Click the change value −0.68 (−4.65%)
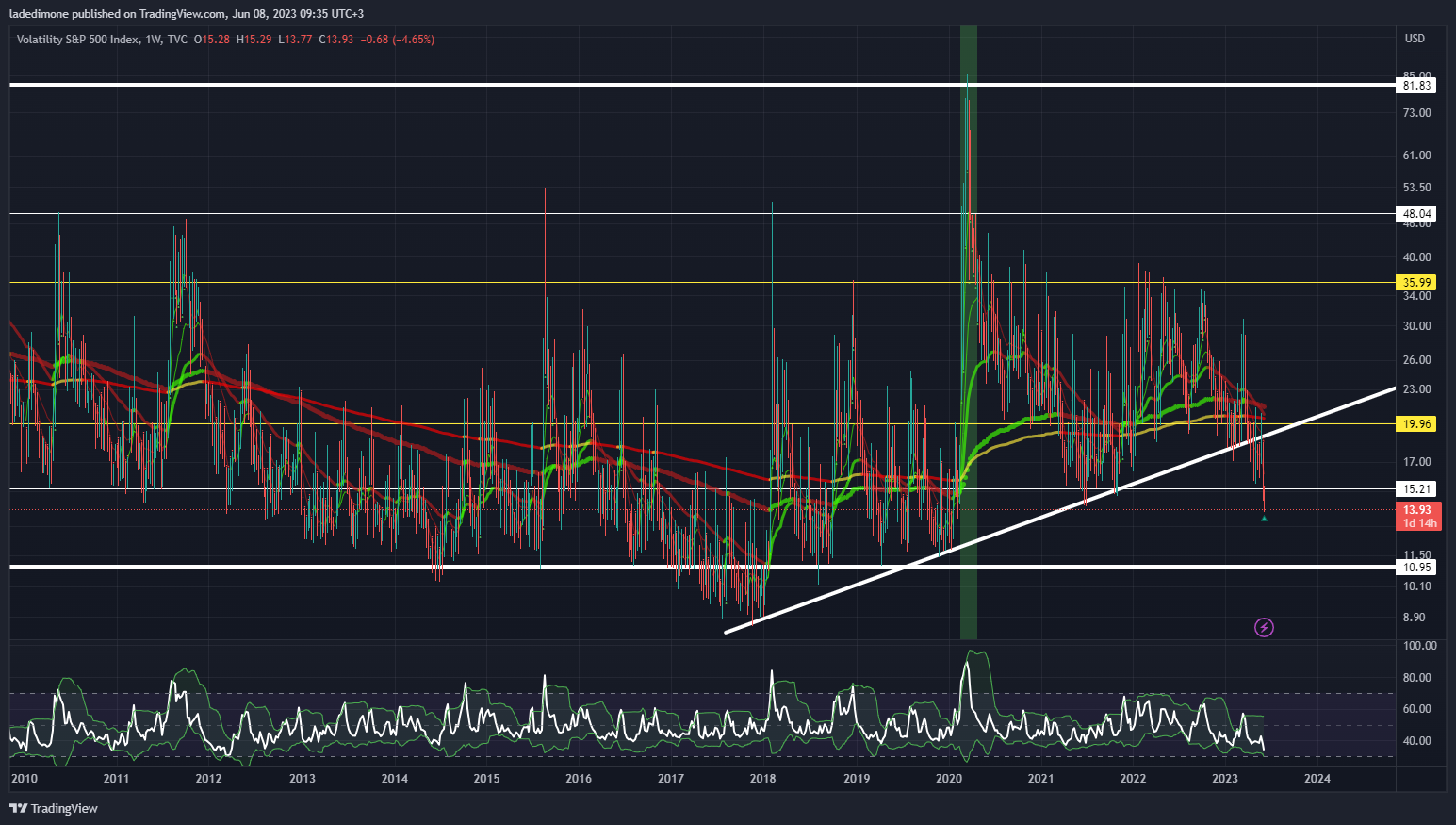Screen dimensions: 1456x825 [400, 40]
